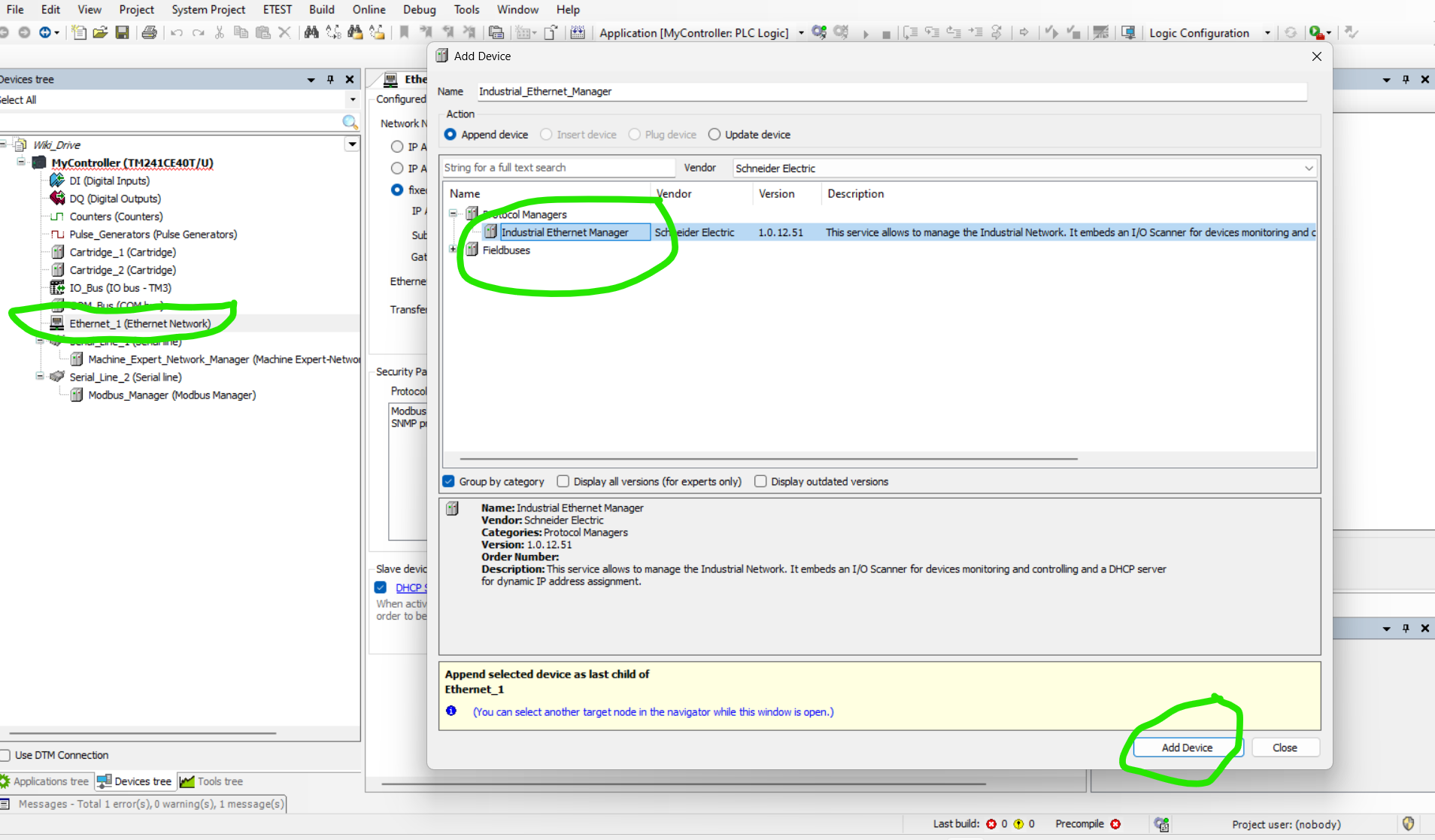Click the Print toolbar icon

[149, 32]
